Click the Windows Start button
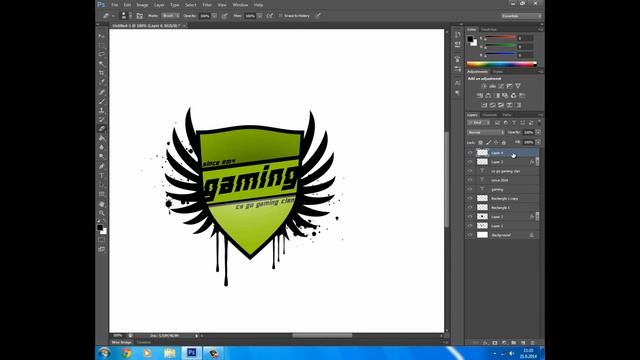 (x=104, y=353)
